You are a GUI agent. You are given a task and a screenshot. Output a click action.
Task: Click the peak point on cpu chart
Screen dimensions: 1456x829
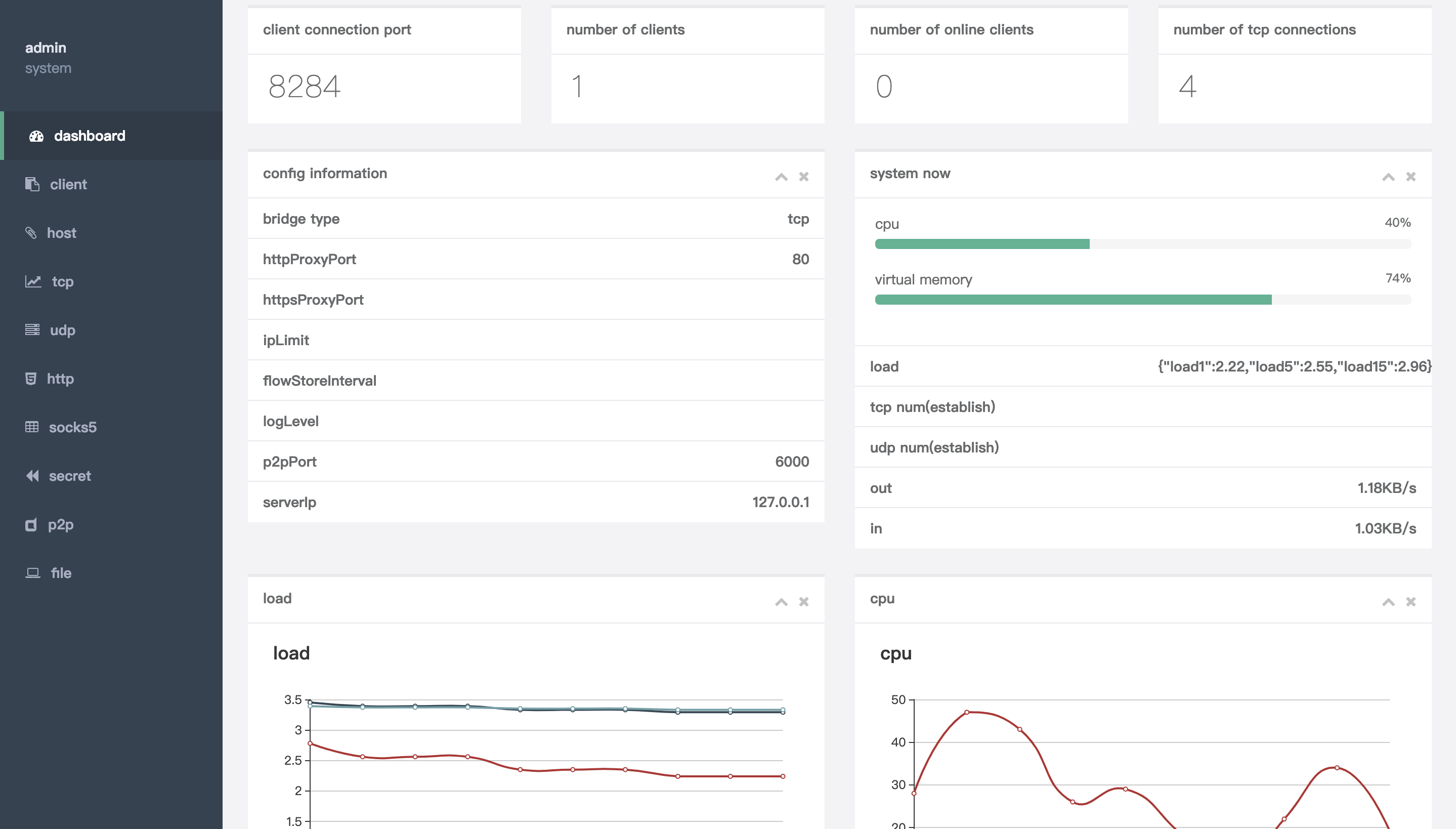(967, 712)
